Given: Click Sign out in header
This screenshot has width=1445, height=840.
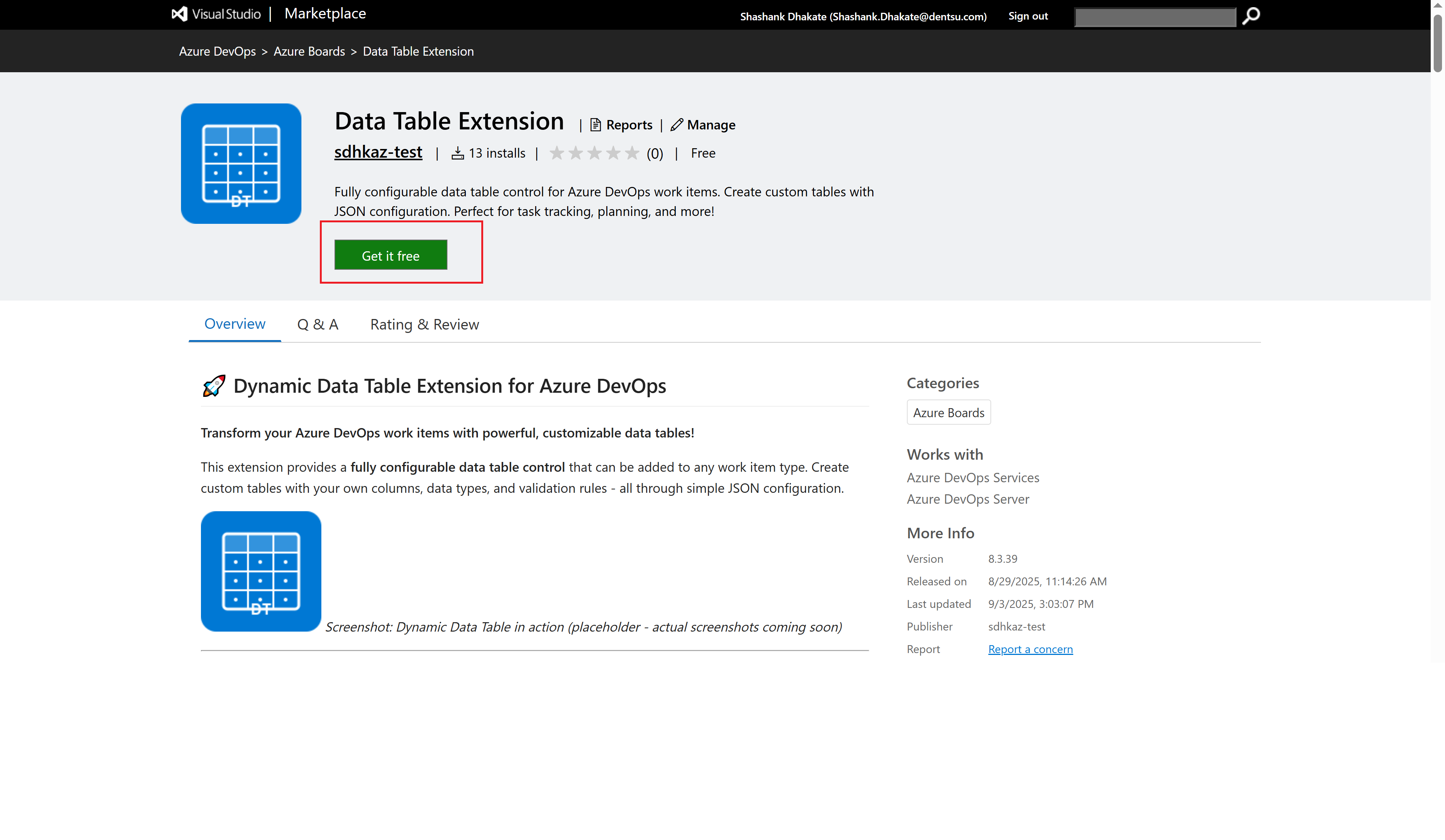Looking at the screenshot, I should 1028,16.
